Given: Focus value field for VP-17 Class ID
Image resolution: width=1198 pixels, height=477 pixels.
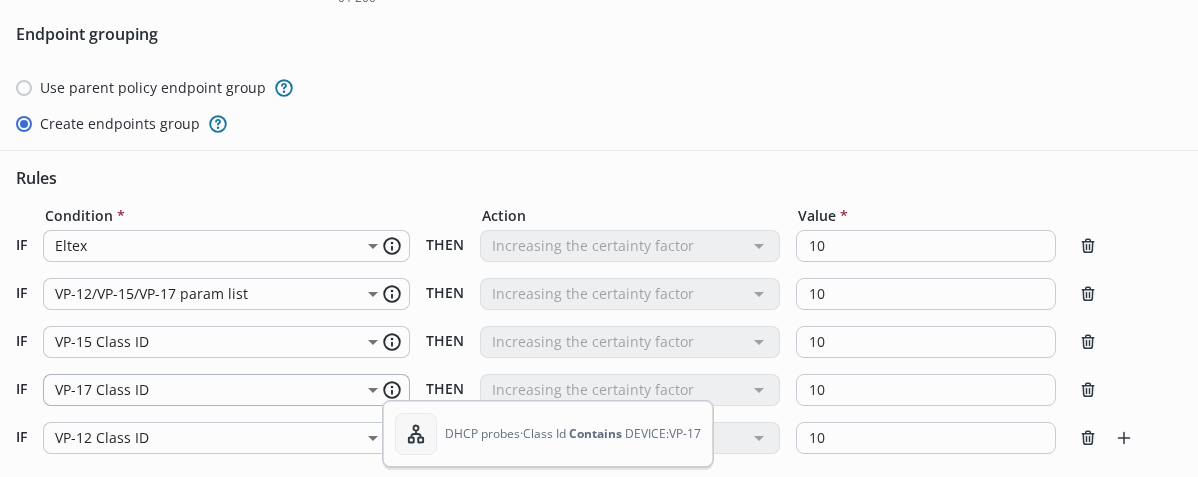Looking at the screenshot, I should point(925,390).
